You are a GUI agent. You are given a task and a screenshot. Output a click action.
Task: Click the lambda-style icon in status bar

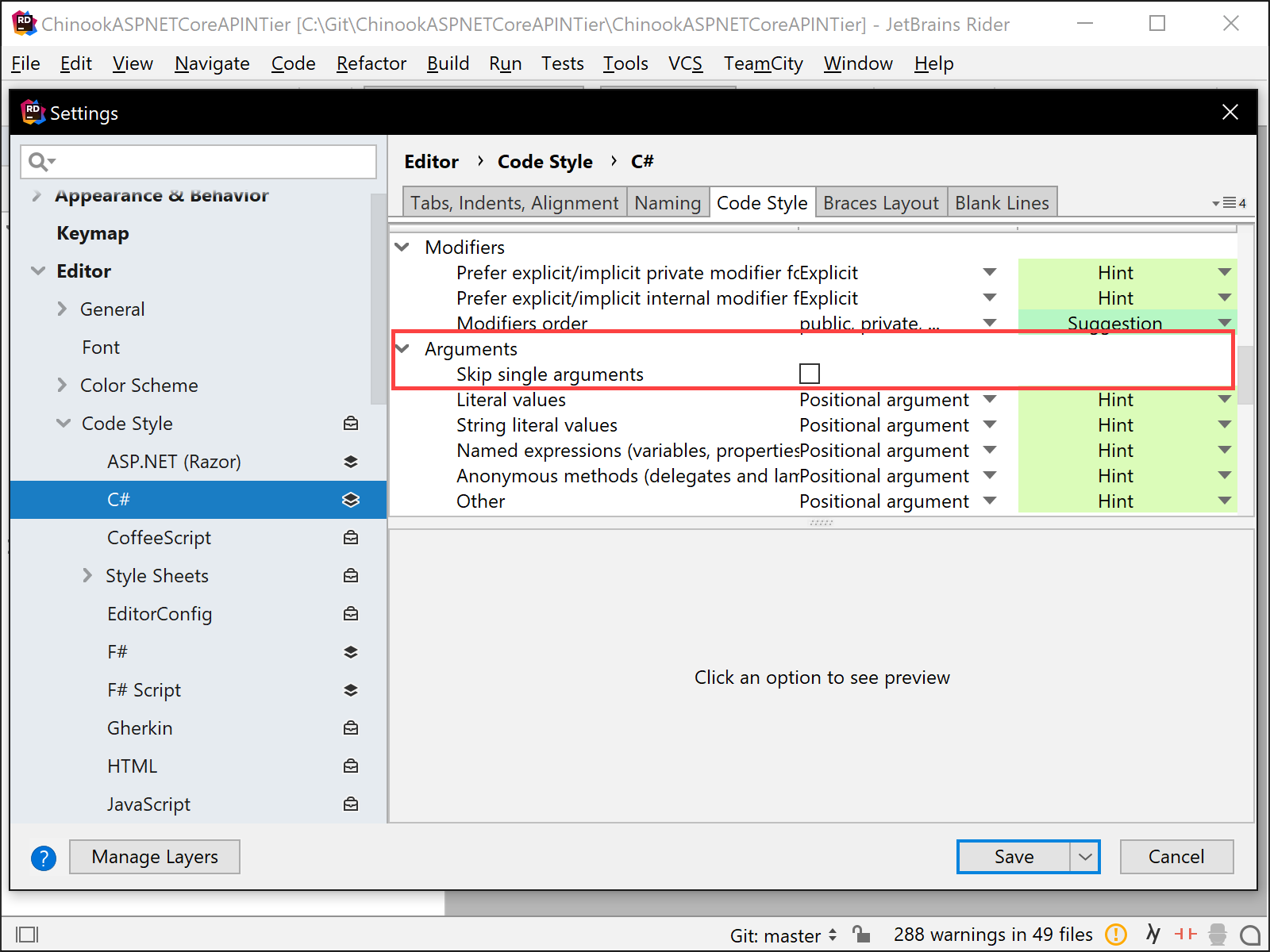1153,935
